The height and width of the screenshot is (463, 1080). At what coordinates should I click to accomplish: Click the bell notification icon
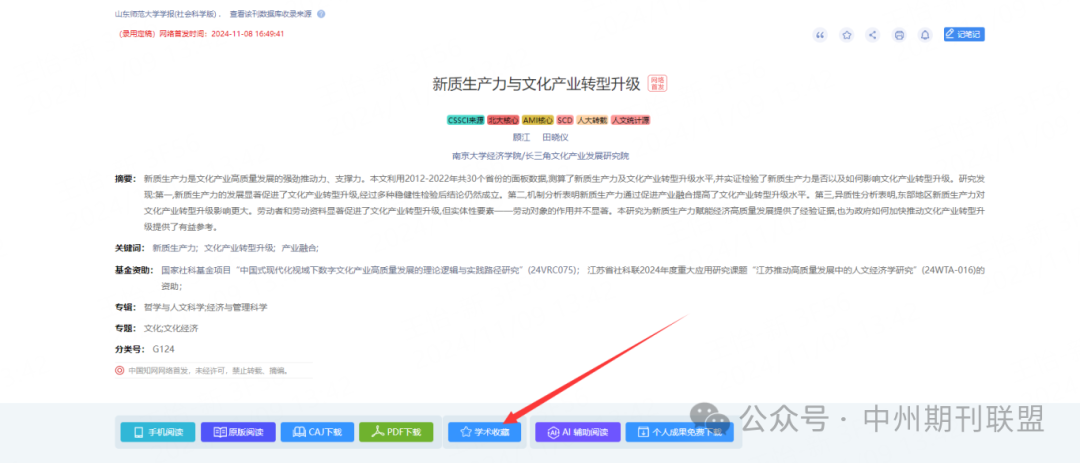point(925,35)
